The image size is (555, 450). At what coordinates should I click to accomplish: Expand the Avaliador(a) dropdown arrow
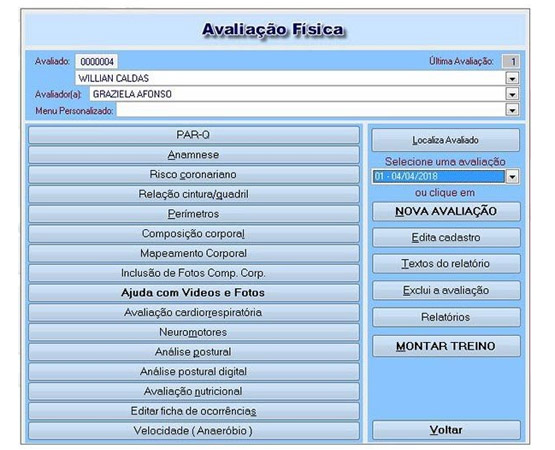(x=512, y=94)
